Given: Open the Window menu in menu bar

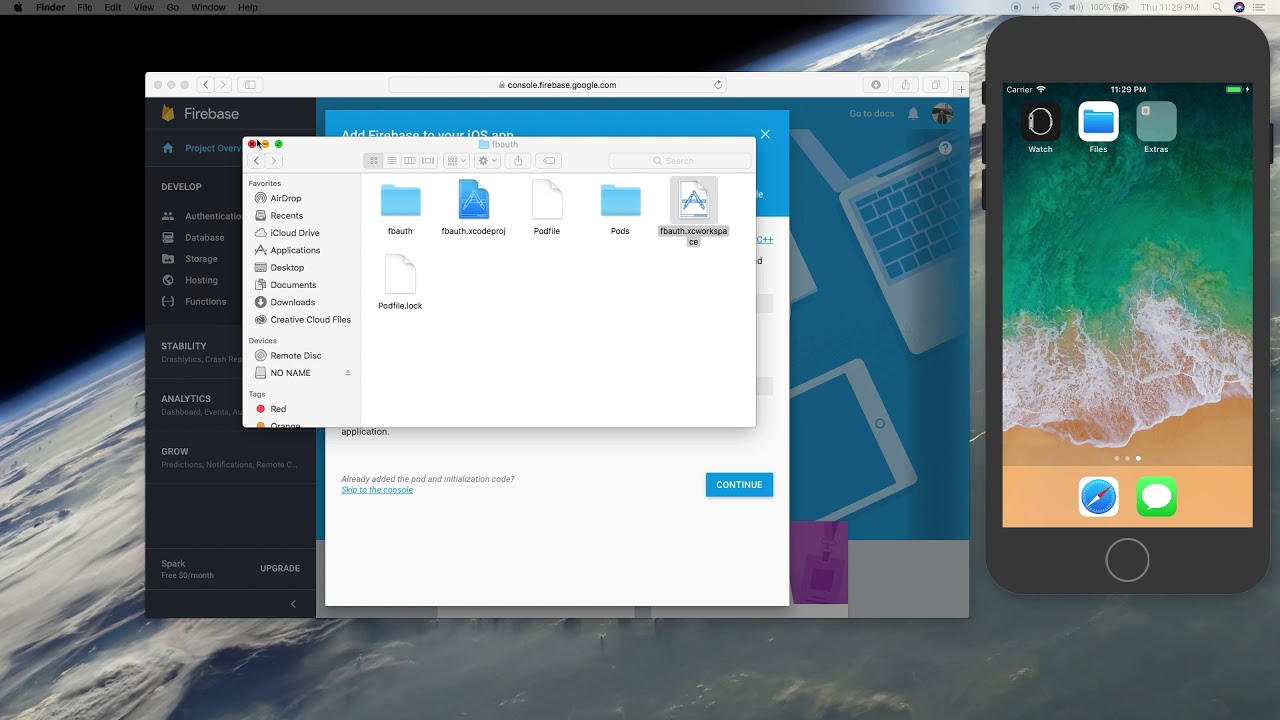Looking at the screenshot, I should [208, 7].
